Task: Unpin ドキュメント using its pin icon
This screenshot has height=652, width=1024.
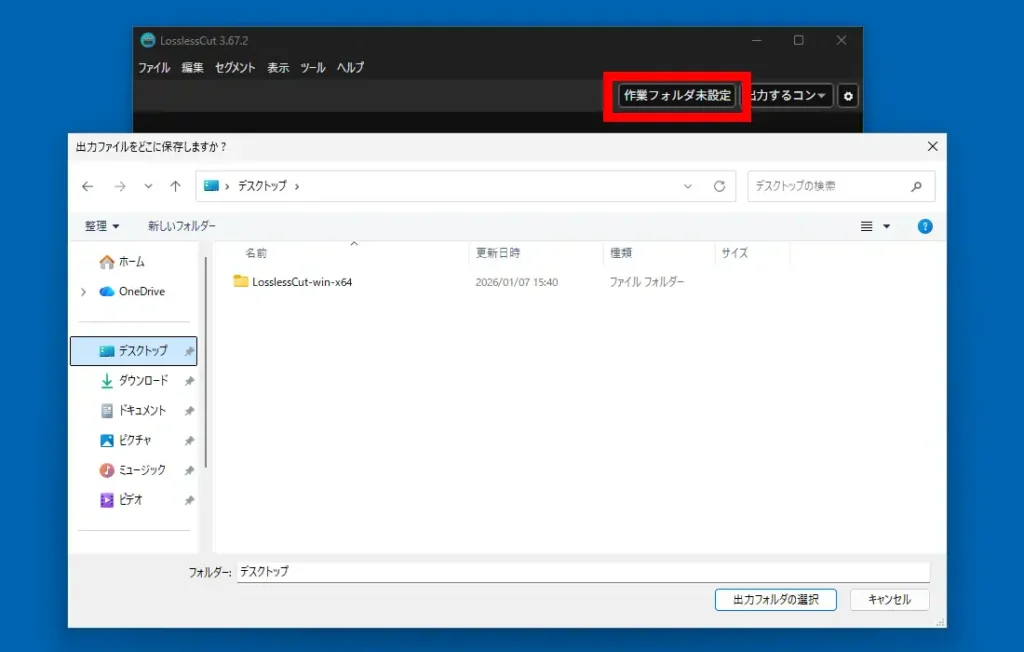Action: tap(189, 410)
